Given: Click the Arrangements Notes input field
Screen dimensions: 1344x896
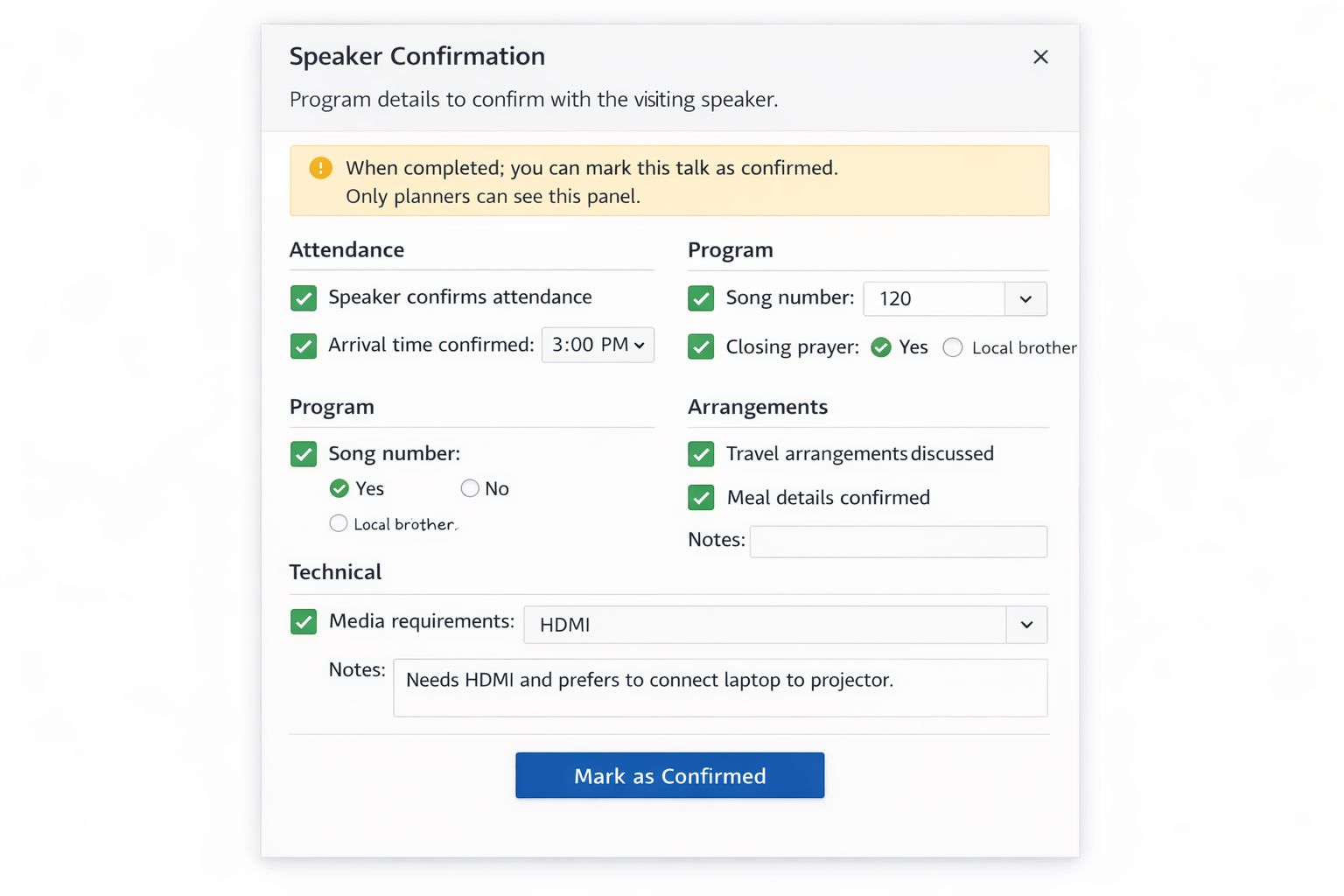Looking at the screenshot, I should pyautogui.click(x=898, y=542).
